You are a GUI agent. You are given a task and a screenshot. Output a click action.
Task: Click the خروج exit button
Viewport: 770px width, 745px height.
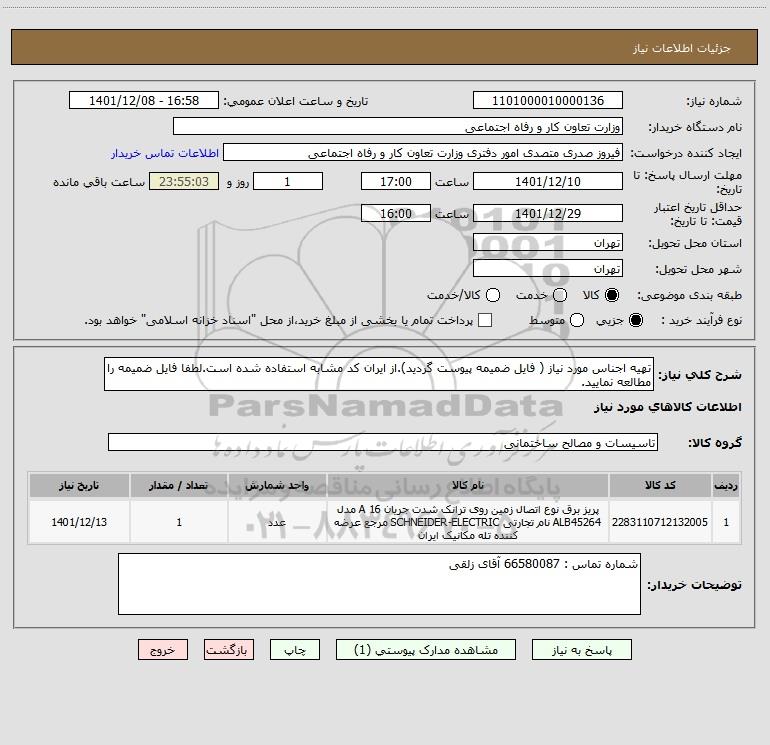163,650
